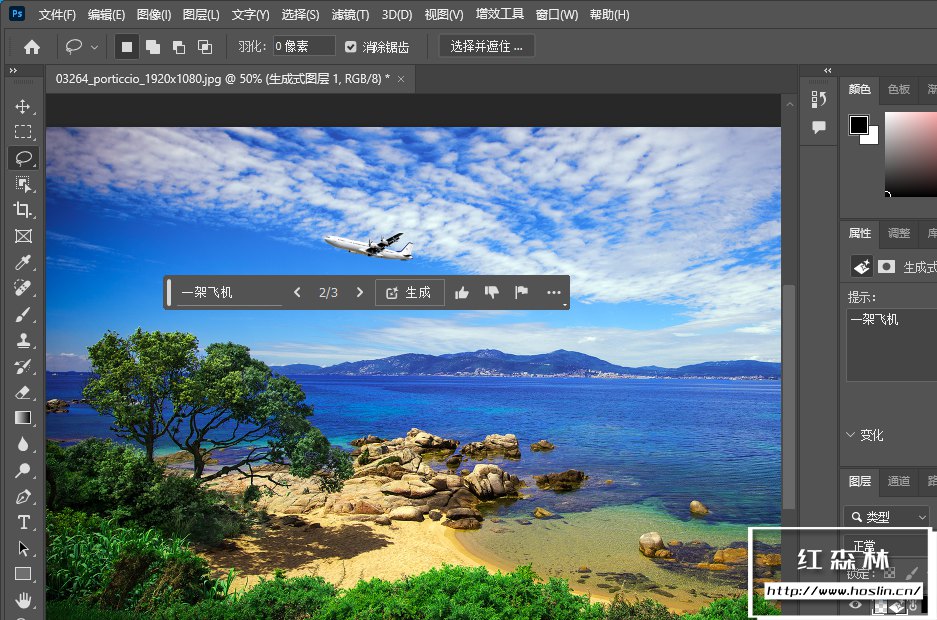
Task: Select the History Brush tool
Action: tap(23, 366)
